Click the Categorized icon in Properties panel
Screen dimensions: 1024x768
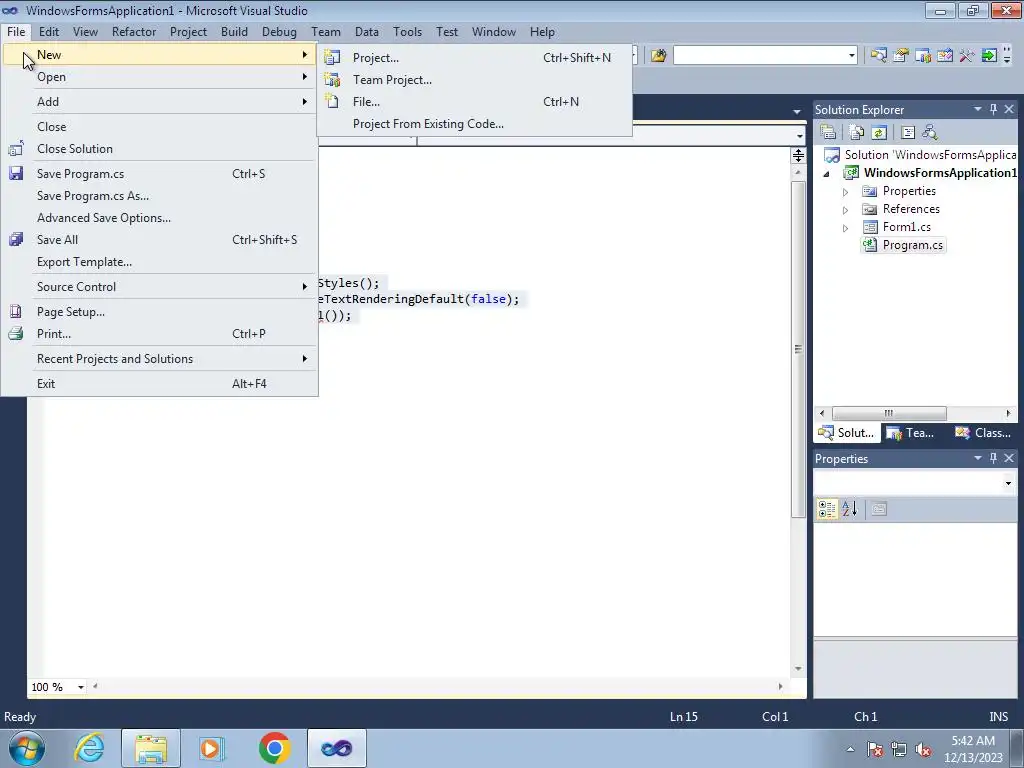[827, 509]
